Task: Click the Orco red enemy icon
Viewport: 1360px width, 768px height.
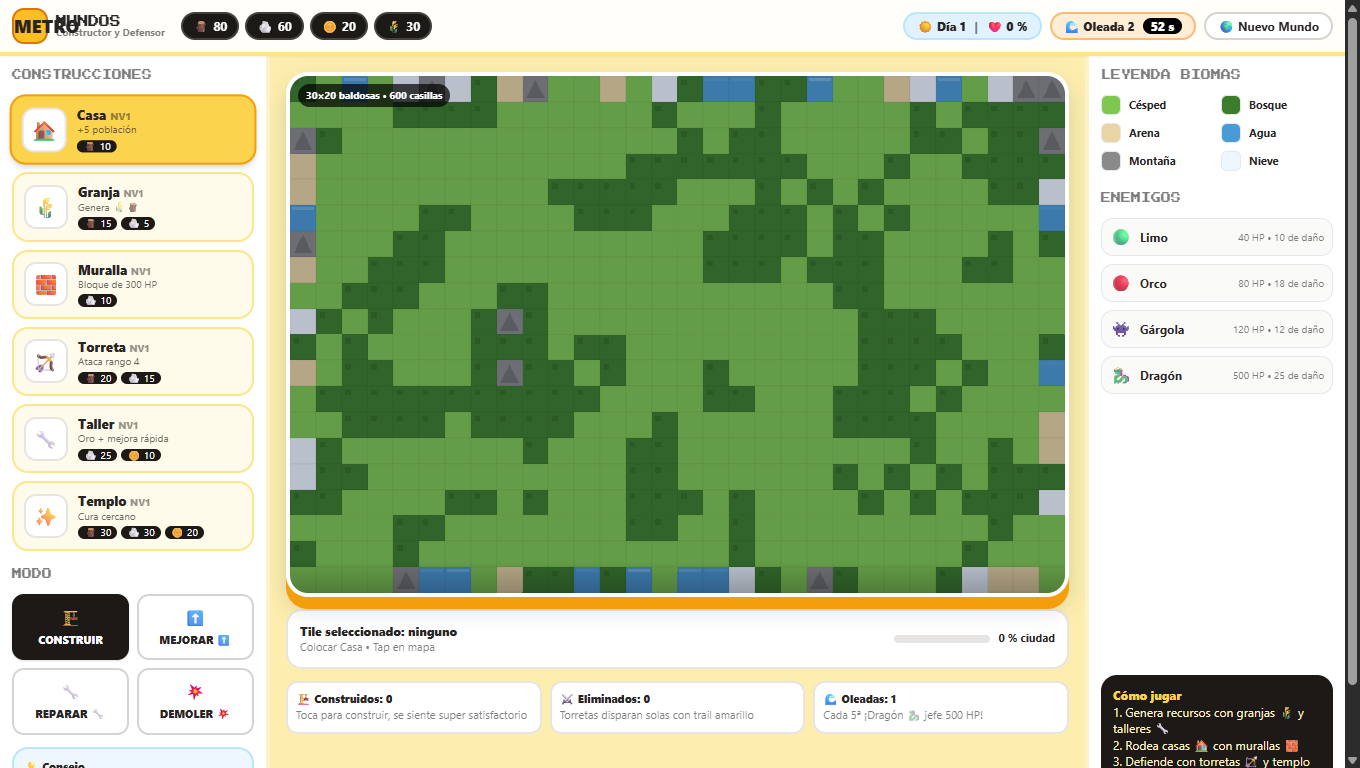Action: pyautogui.click(x=1121, y=283)
